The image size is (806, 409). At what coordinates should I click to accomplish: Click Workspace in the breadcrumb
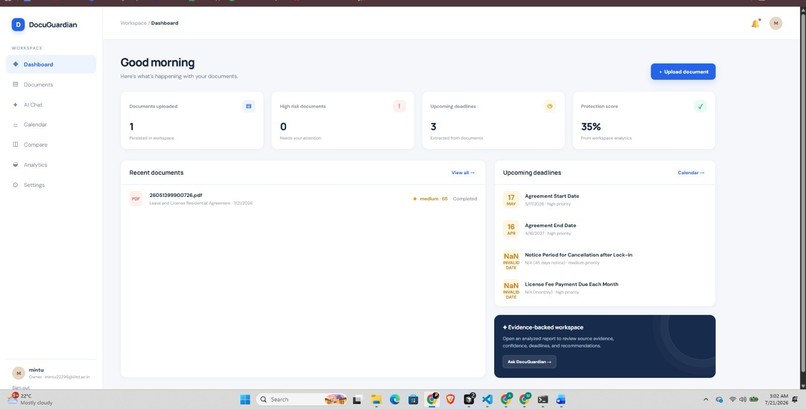pyautogui.click(x=133, y=23)
